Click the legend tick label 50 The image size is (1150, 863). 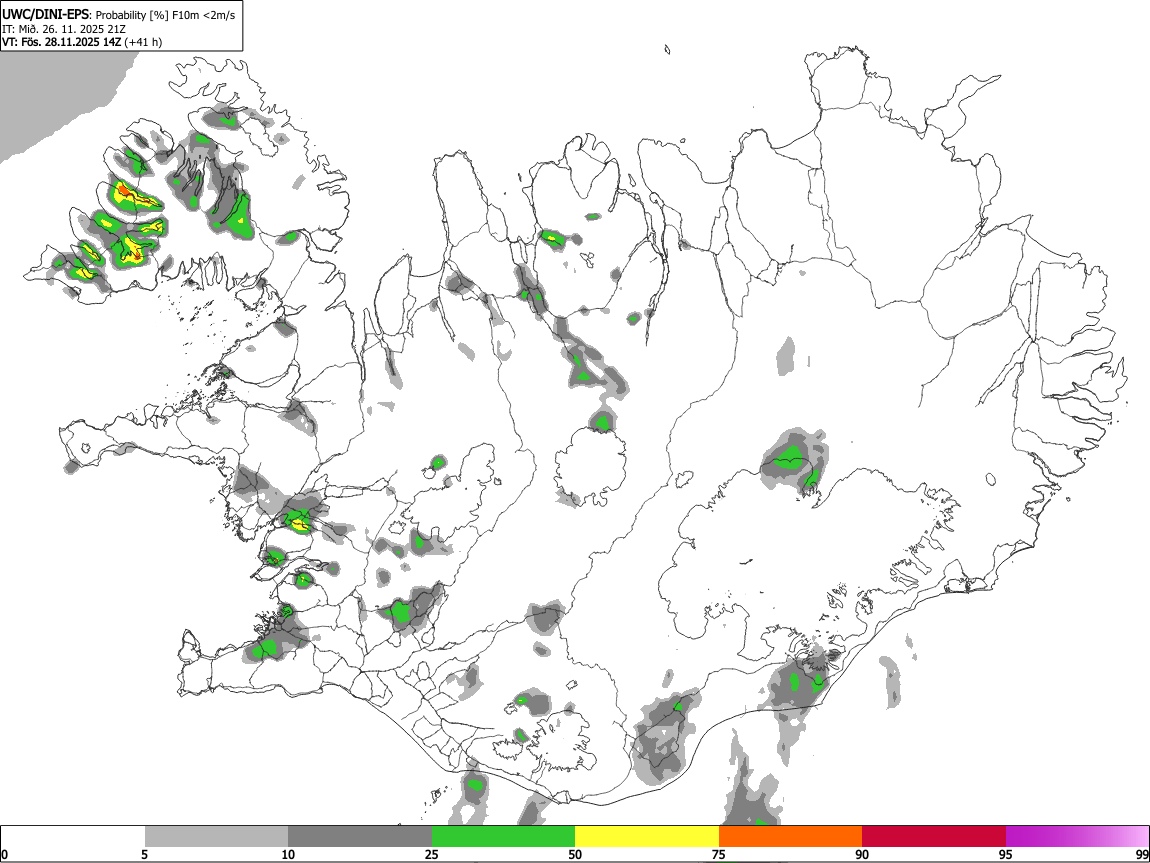575,854
